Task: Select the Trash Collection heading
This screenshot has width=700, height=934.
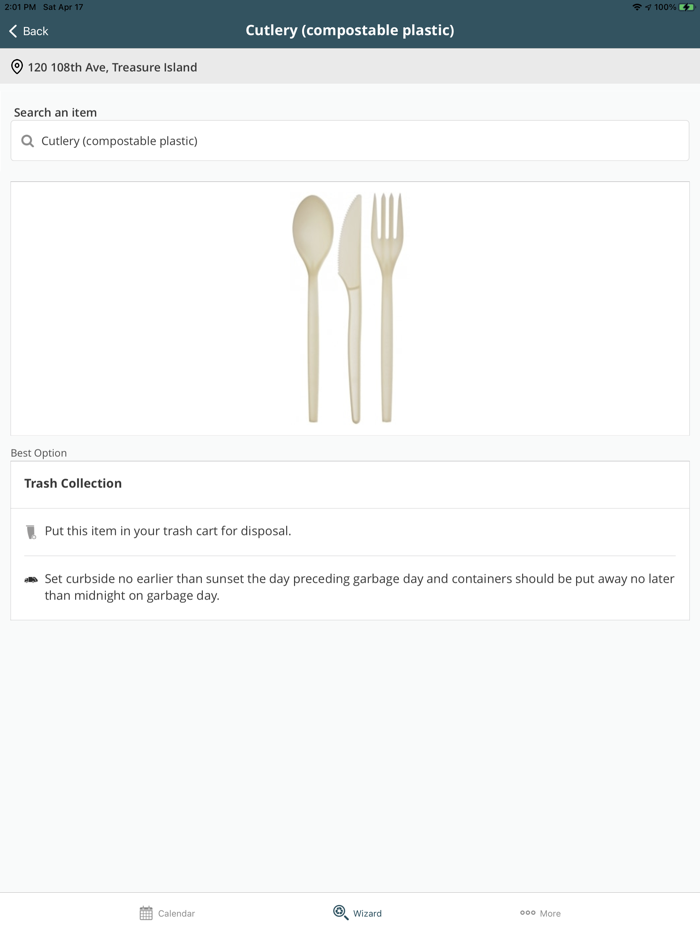Action: [73, 483]
